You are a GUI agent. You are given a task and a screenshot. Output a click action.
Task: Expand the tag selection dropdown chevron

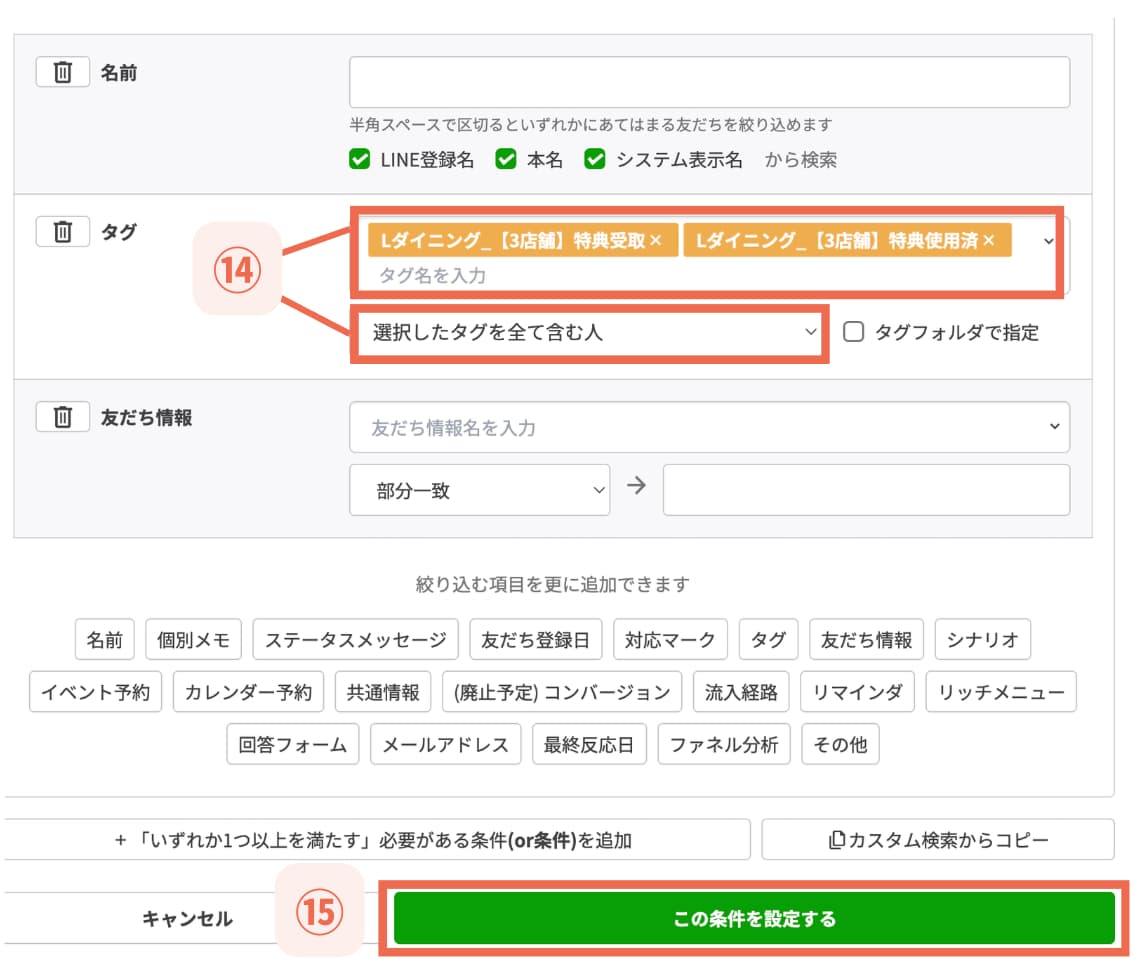coord(1048,241)
